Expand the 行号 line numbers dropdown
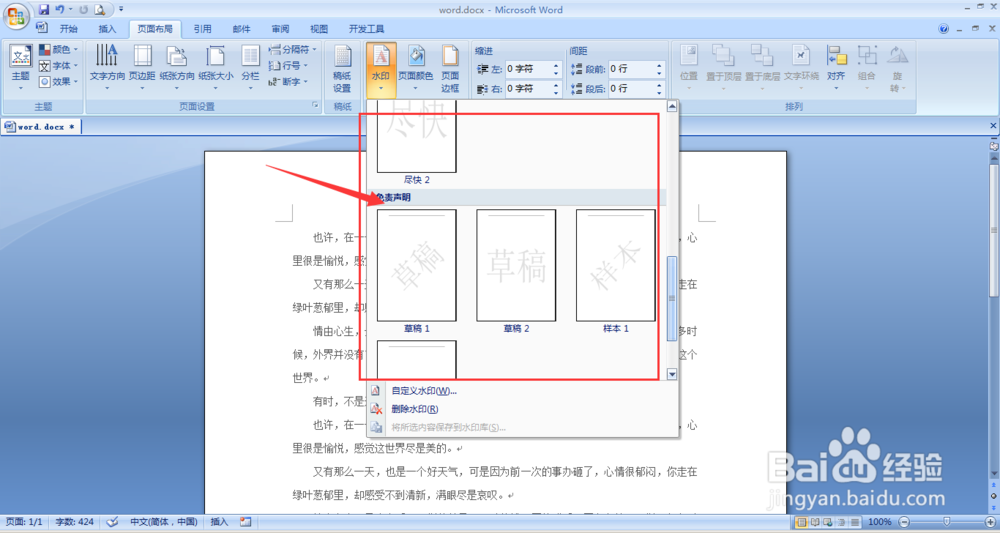 point(288,65)
